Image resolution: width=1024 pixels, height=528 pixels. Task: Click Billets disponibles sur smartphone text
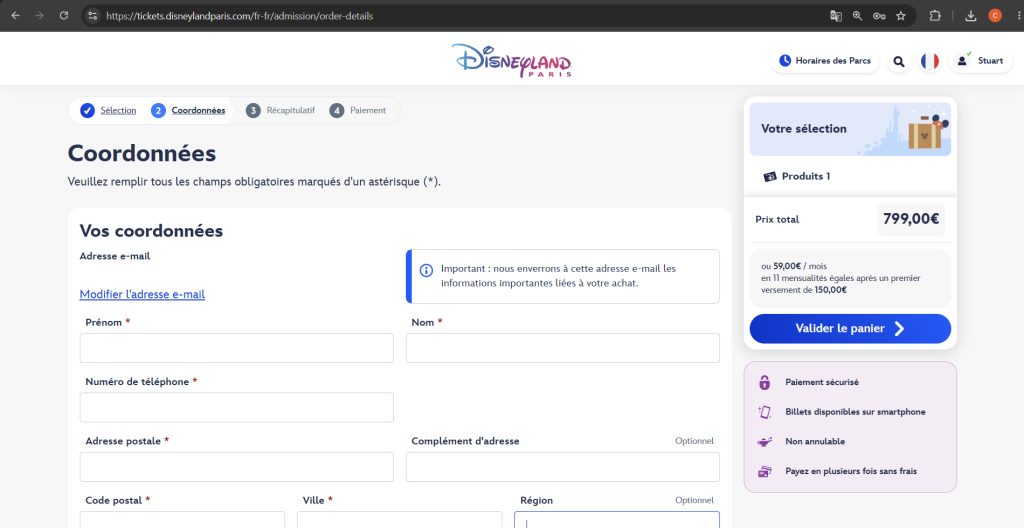pos(855,412)
